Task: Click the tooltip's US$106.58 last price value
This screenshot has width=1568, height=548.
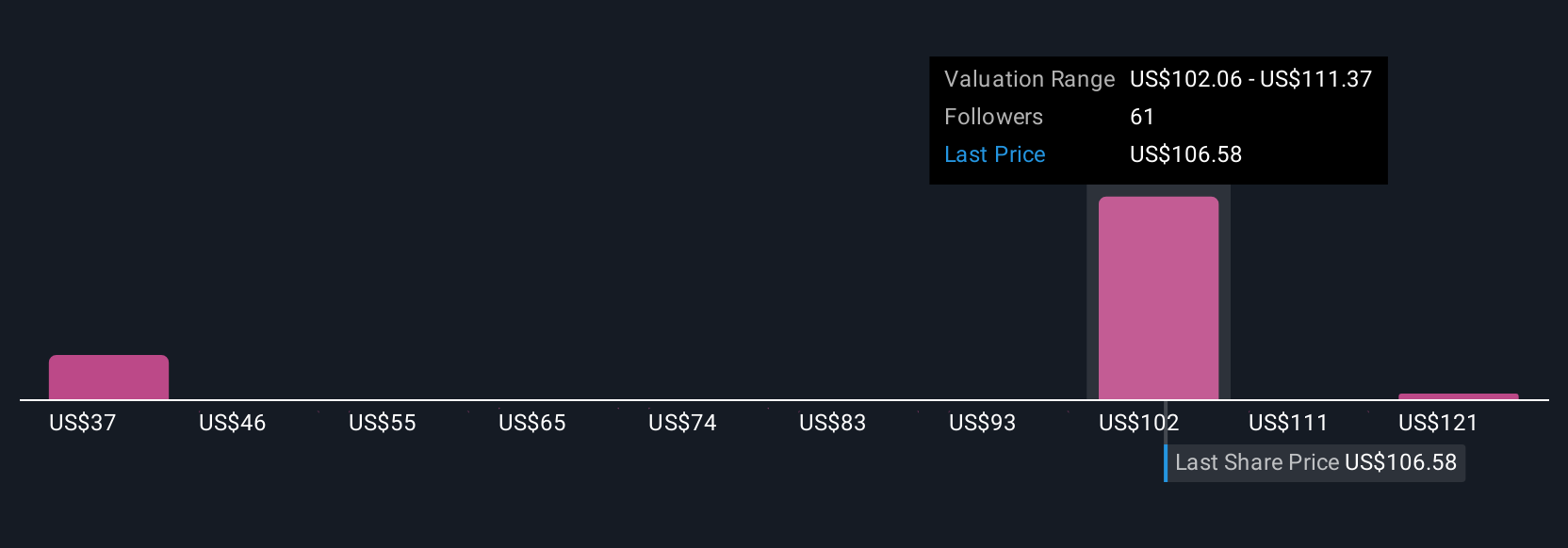Action: coord(1186,154)
